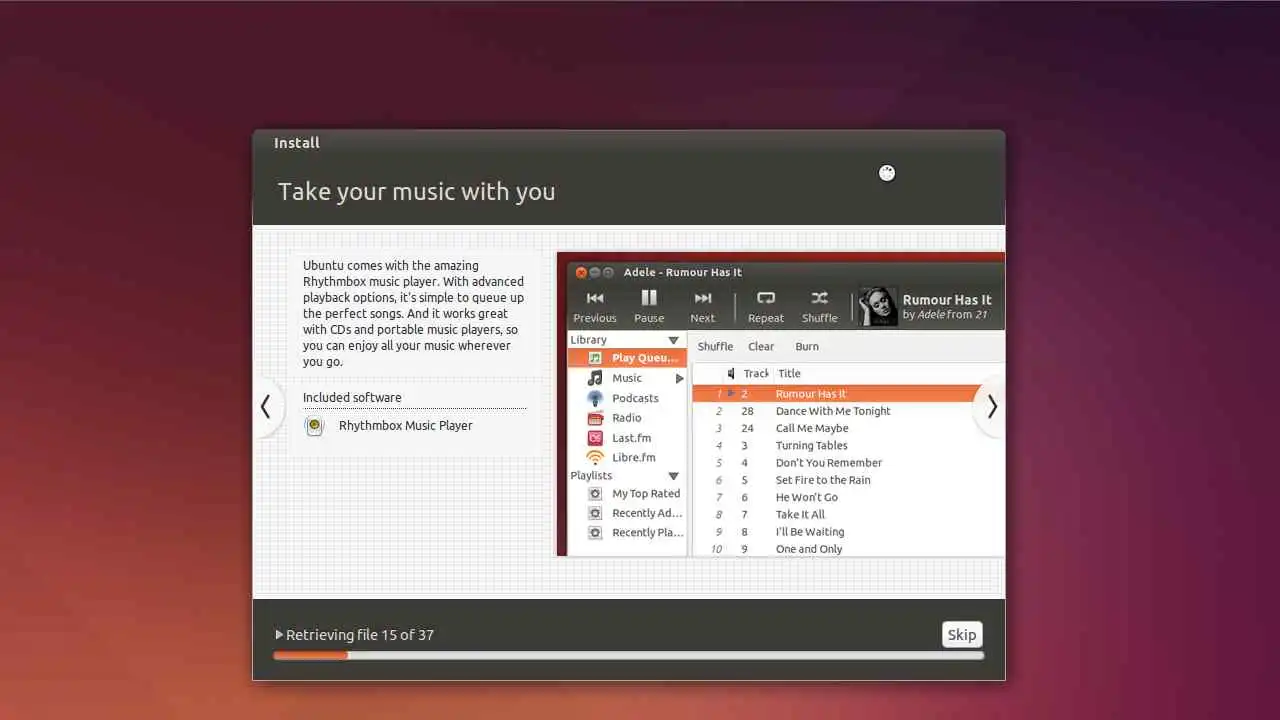
Task: Click the installation progress bar
Action: coord(628,656)
